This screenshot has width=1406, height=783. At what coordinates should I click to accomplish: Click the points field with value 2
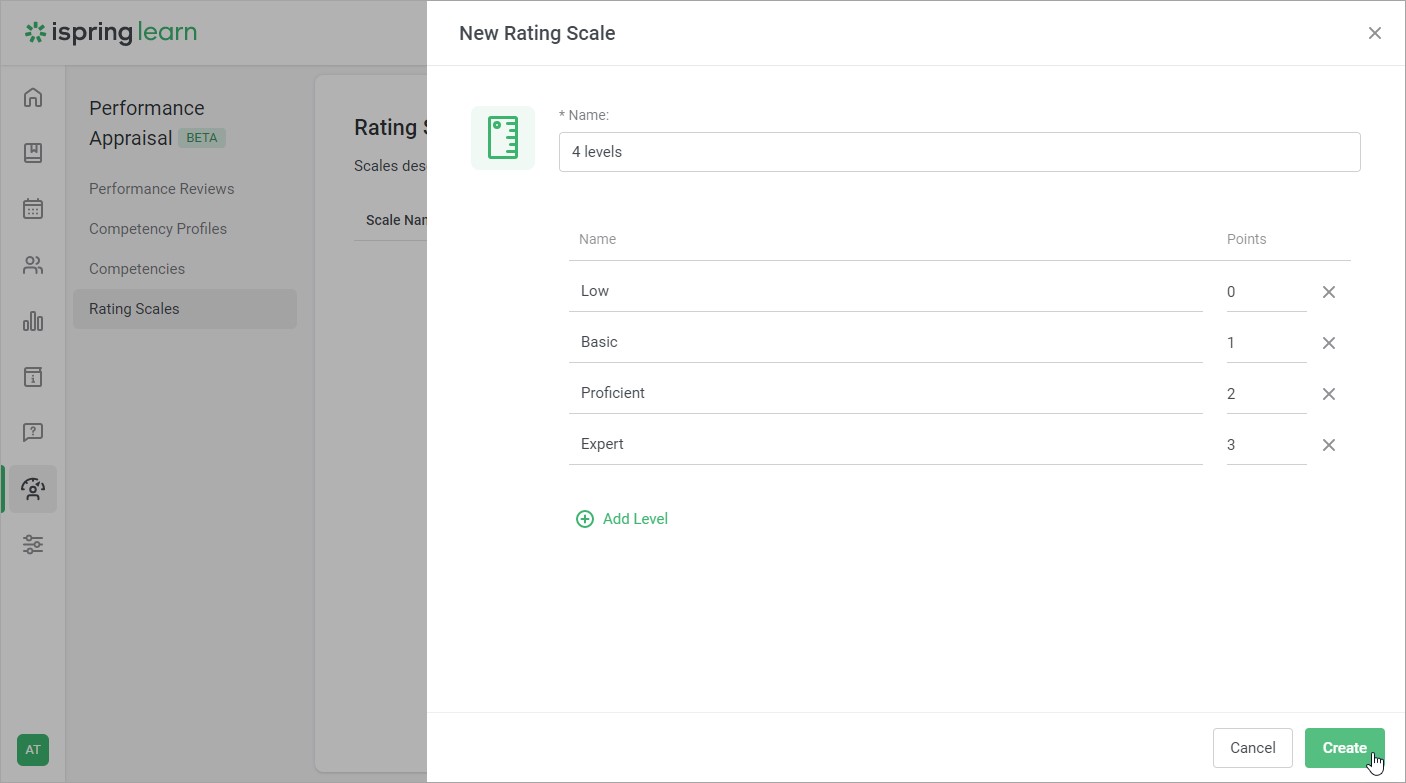tap(1267, 394)
